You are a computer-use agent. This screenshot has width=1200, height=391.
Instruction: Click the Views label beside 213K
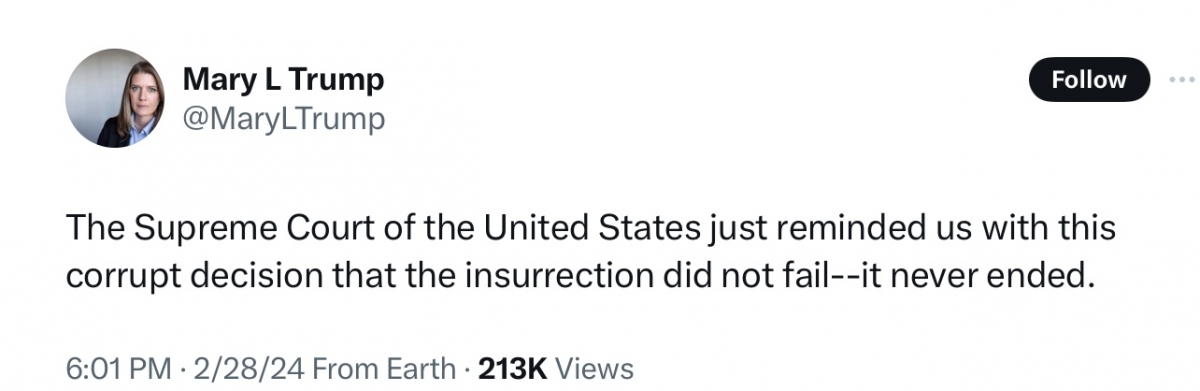(594, 368)
